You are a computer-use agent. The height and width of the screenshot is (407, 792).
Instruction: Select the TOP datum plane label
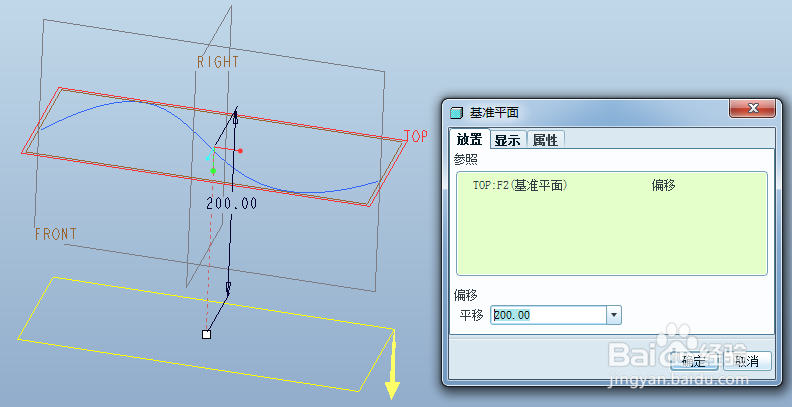coord(416,136)
